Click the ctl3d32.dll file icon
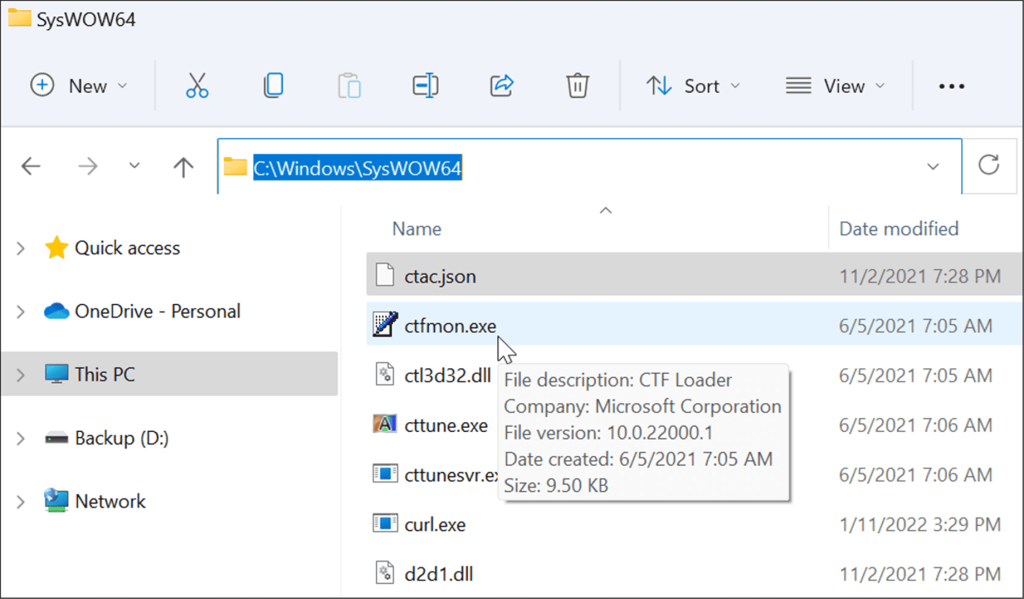Image resolution: width=1024 pixels, height=599 pixels. click(x=385, y=374)
